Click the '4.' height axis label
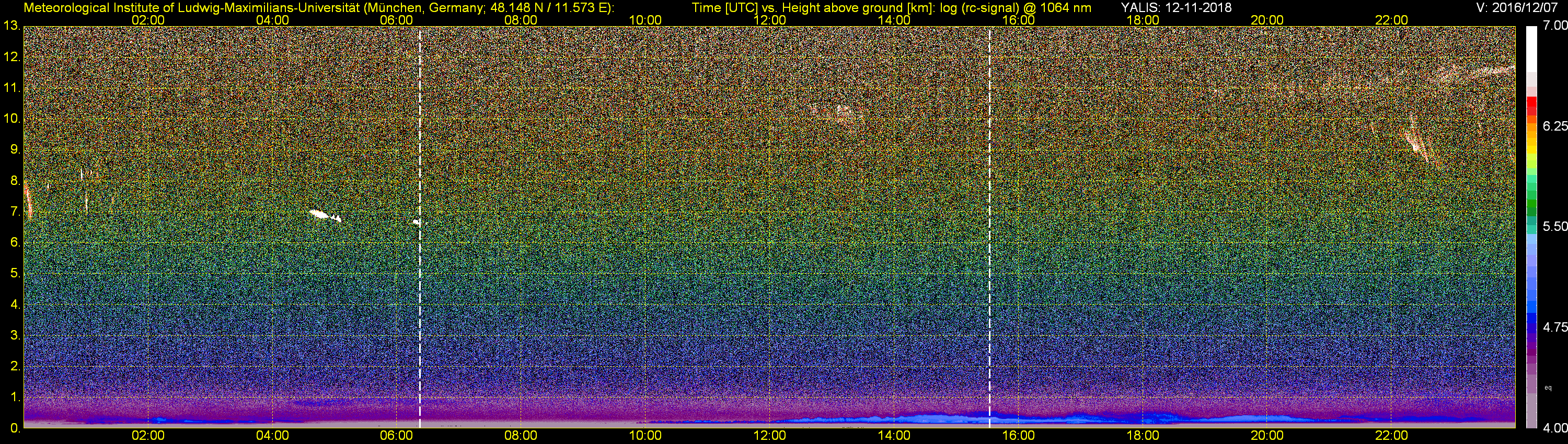The image size is (1568, 444). (x=15, y=304)
